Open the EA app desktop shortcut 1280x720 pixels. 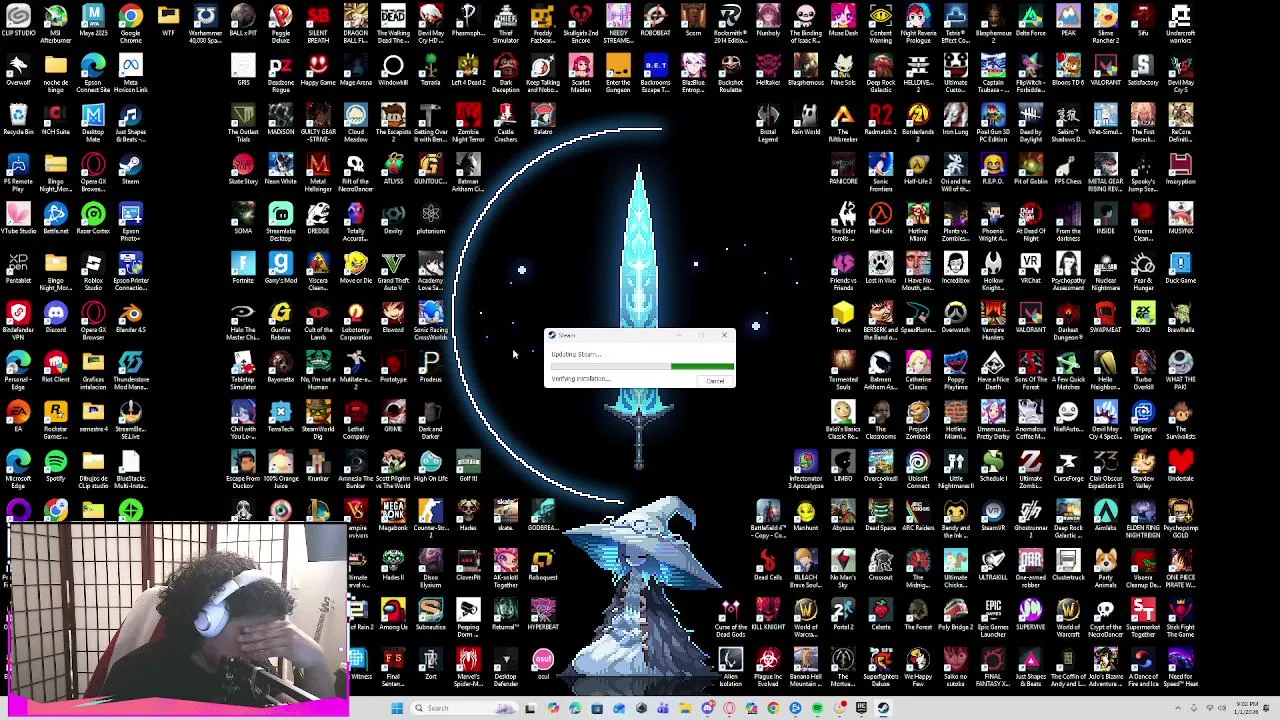[x=18, y=417]
